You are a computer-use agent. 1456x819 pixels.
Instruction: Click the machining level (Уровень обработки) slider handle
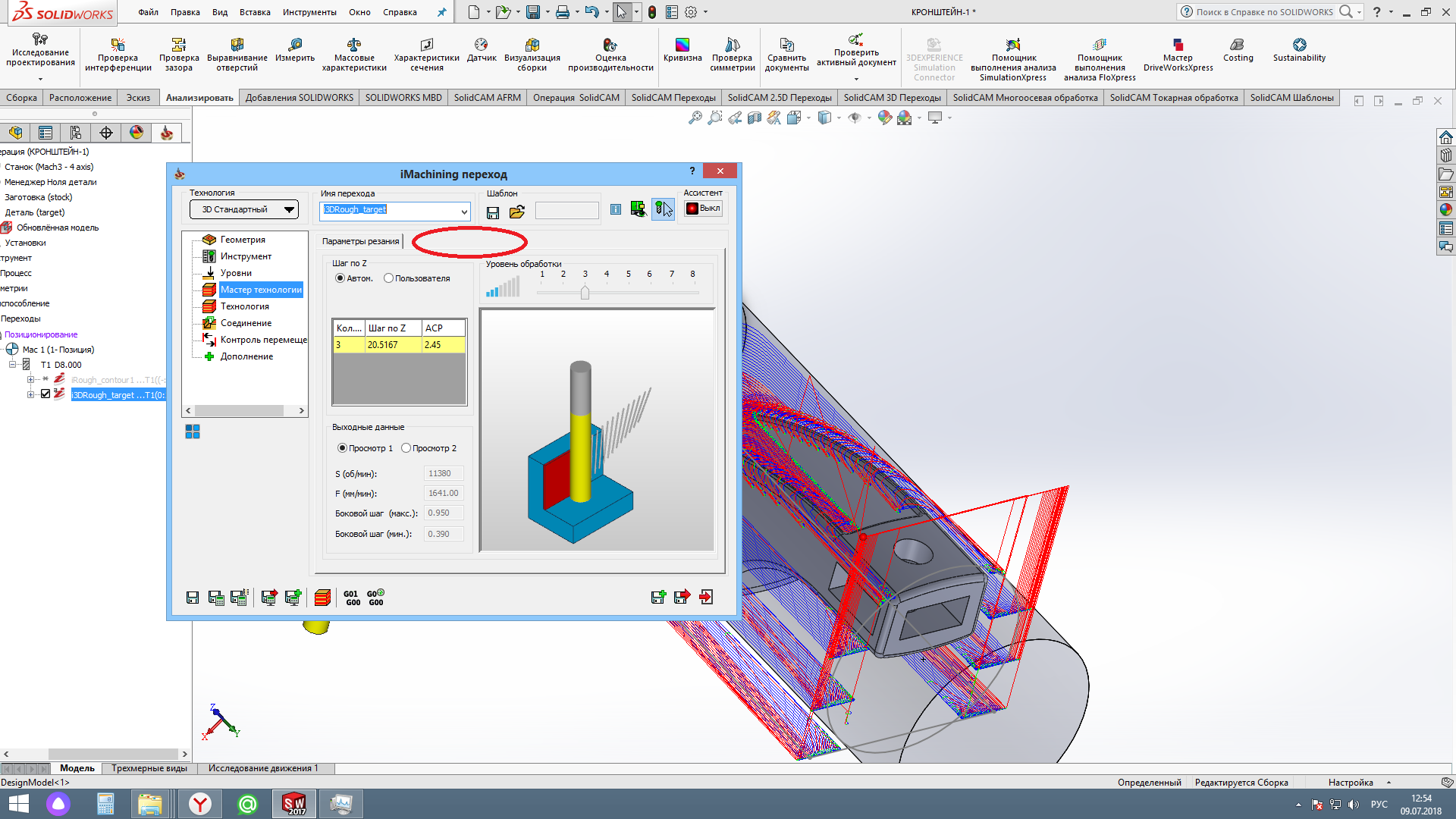tap(585, 293)
